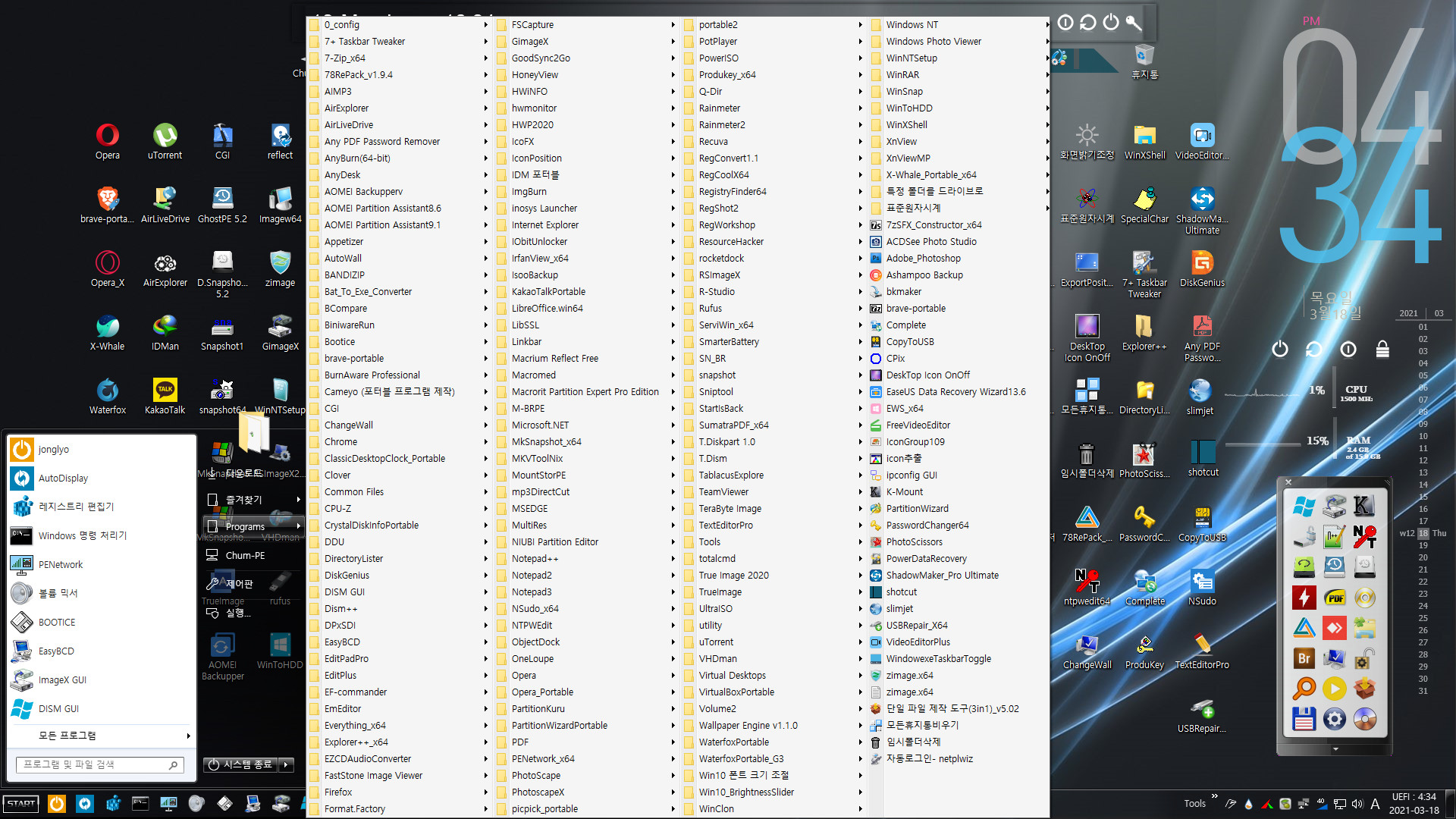
Task: Expand the WinRAR menu folder
Action: point(960,74)
